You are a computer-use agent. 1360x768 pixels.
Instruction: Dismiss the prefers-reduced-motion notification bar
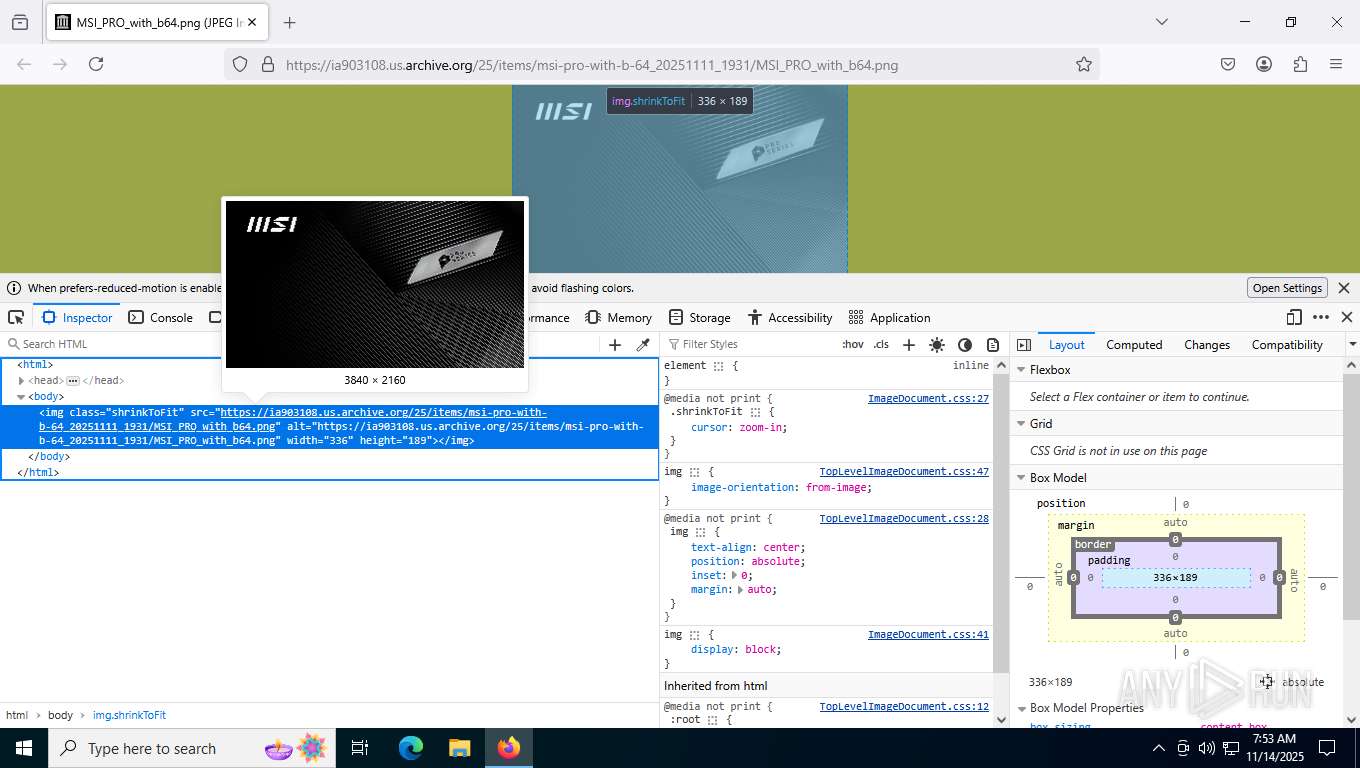point(1344,288)
